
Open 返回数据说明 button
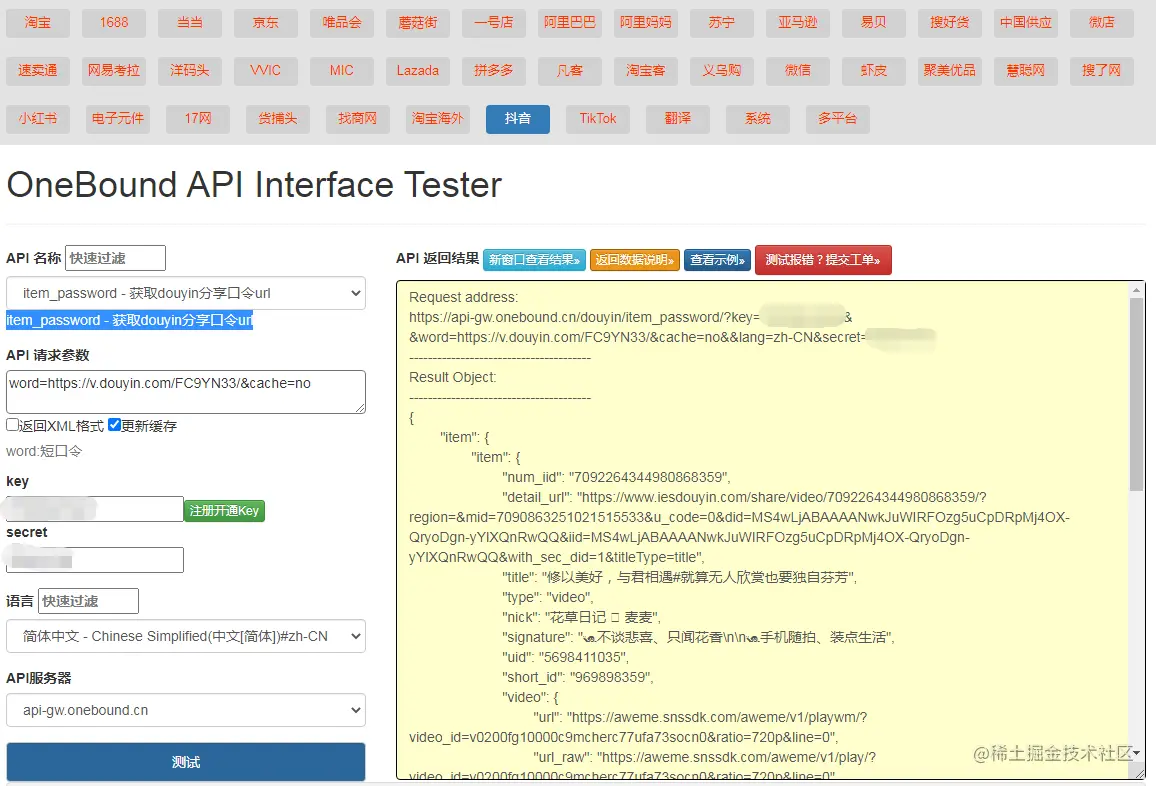(x=635, y=260)
